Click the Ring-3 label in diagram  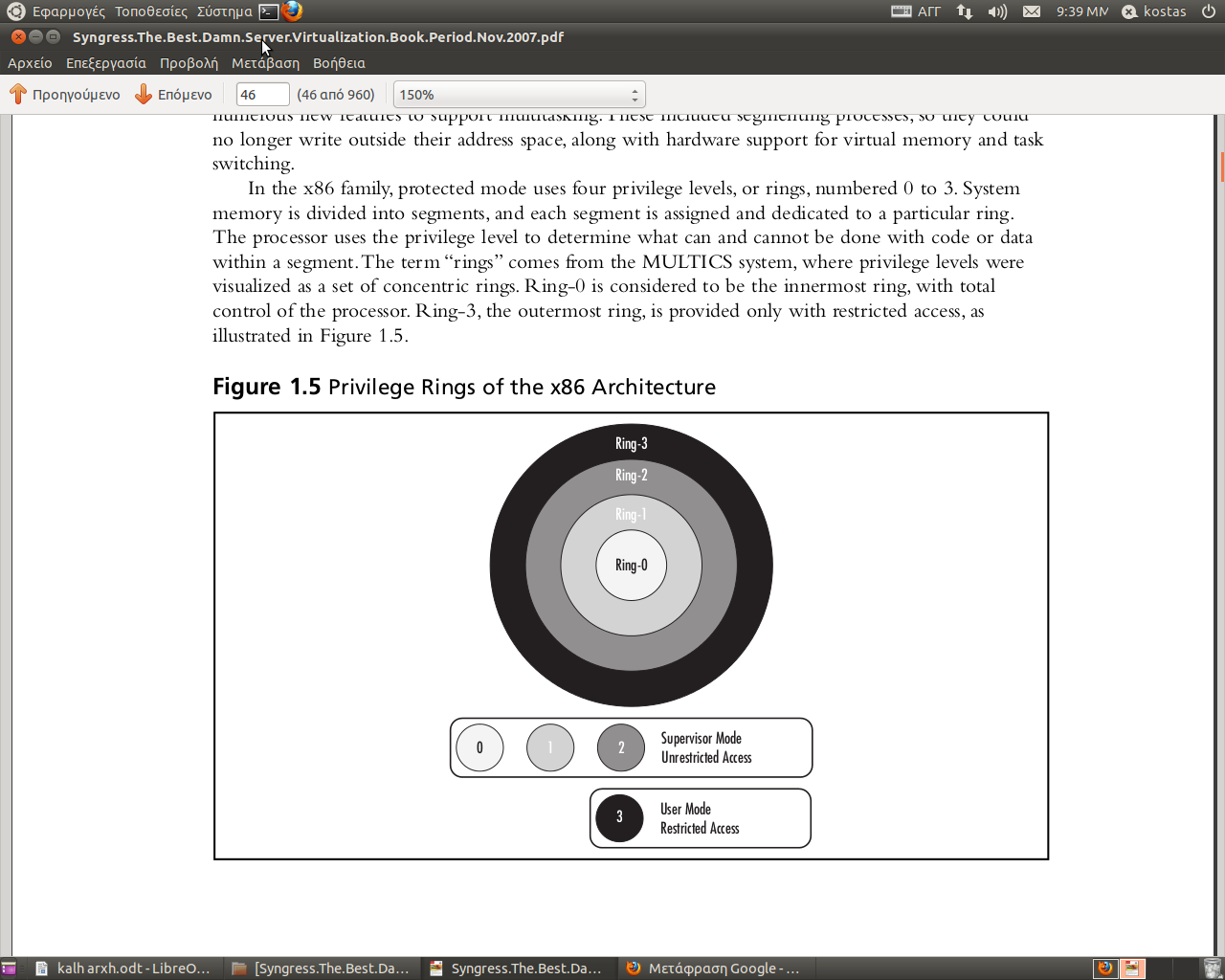click(632, 443)
